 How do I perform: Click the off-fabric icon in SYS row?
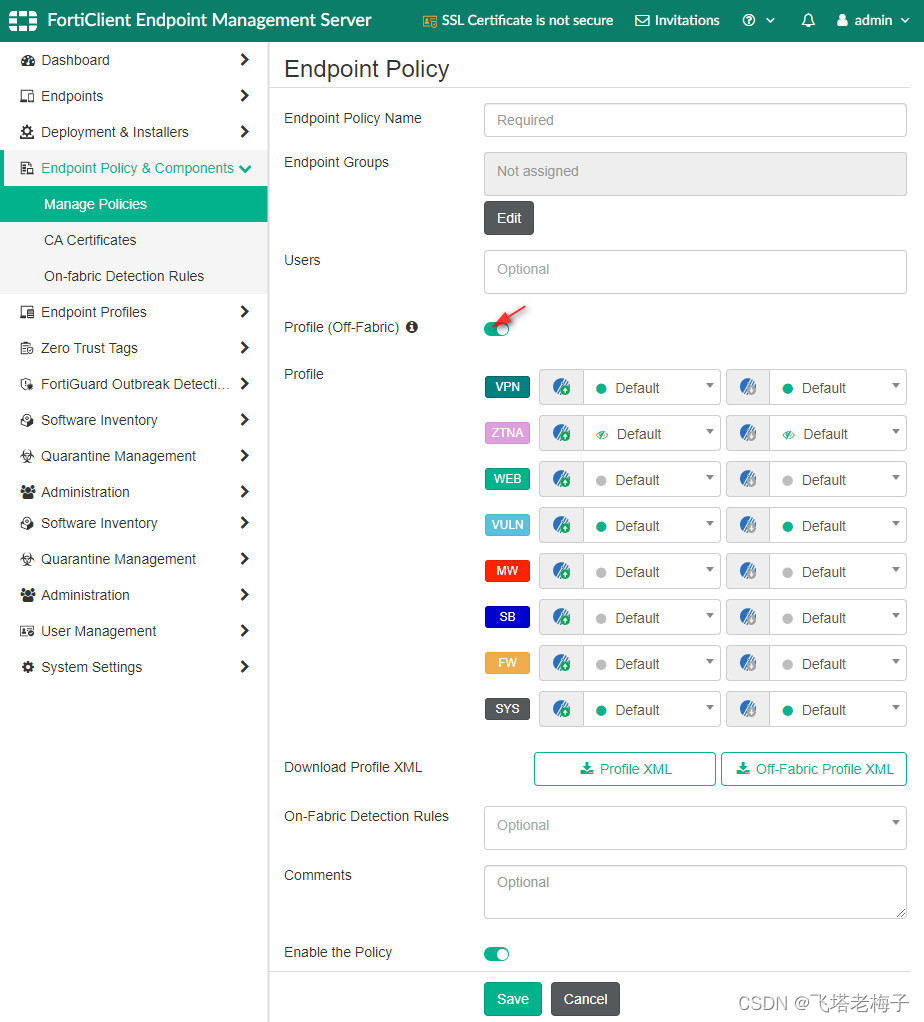(748, 709)
